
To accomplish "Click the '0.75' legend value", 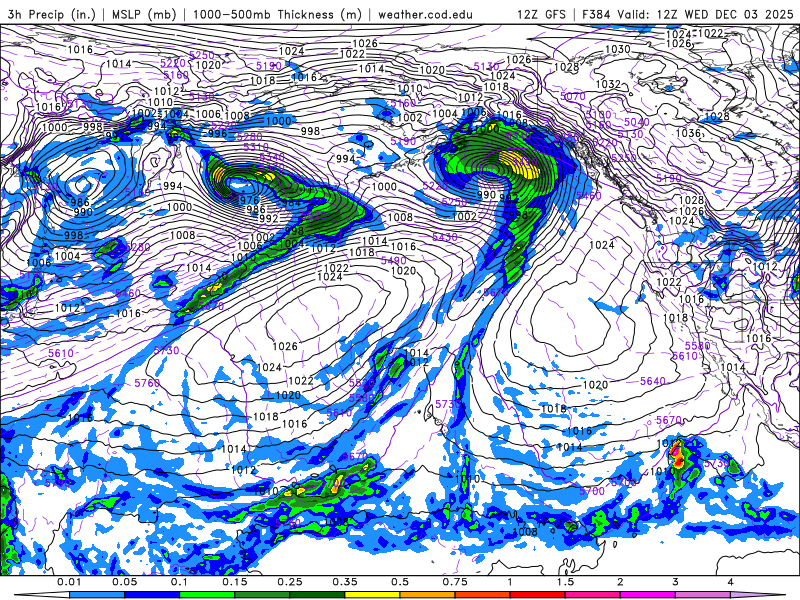I will tap(455, 582).
